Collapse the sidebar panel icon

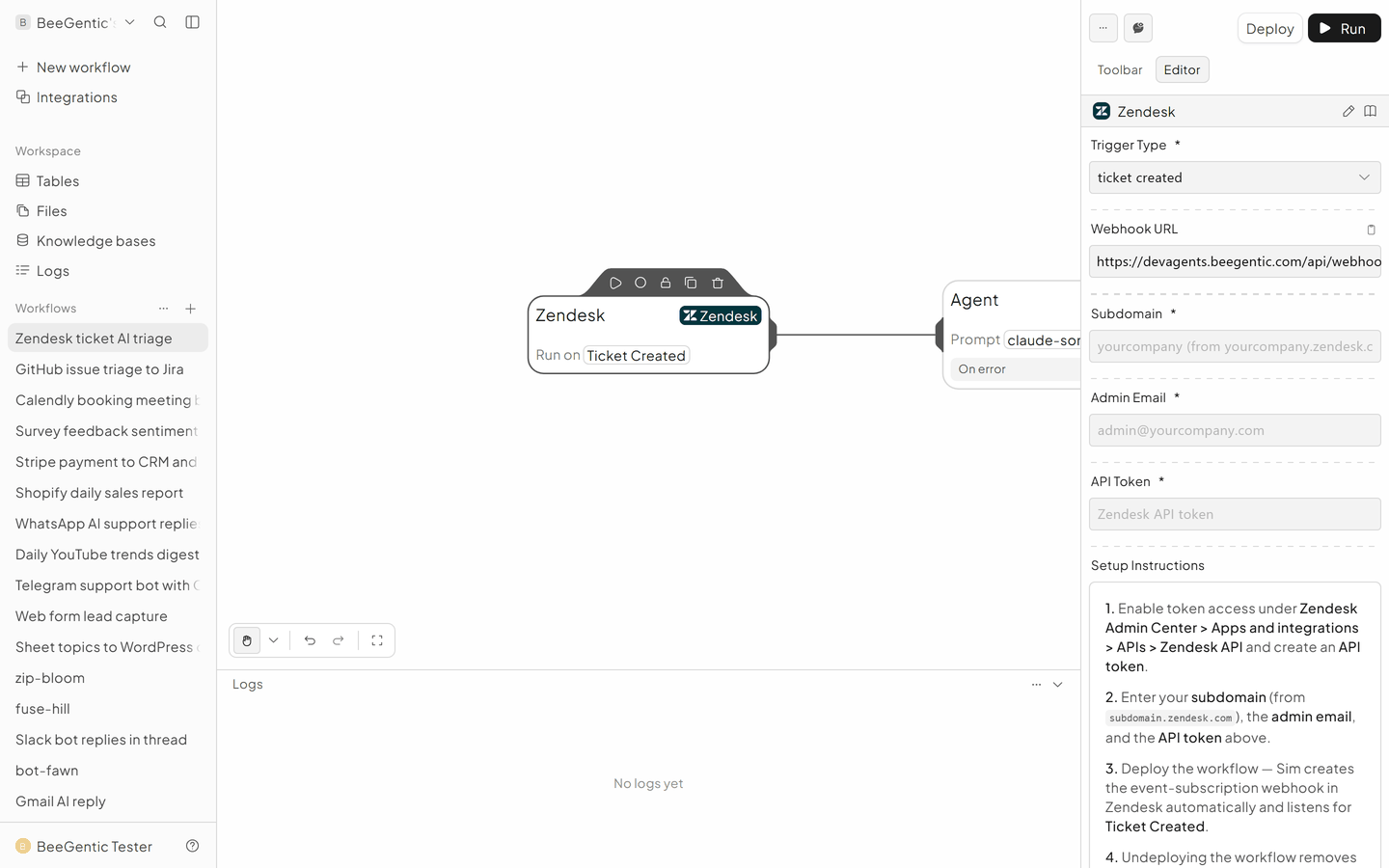tap(192, 22)
